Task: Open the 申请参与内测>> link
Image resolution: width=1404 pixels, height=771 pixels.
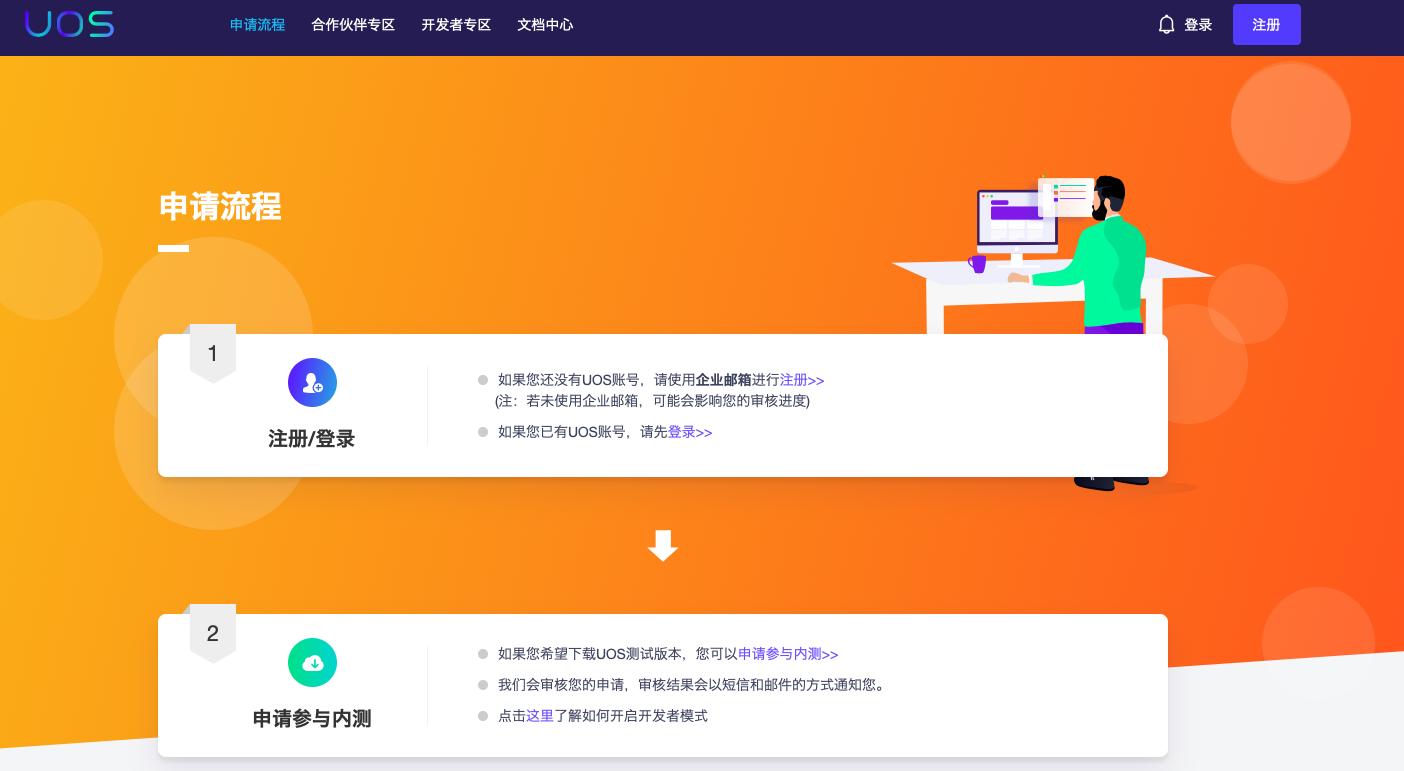Action: point(788,654)
